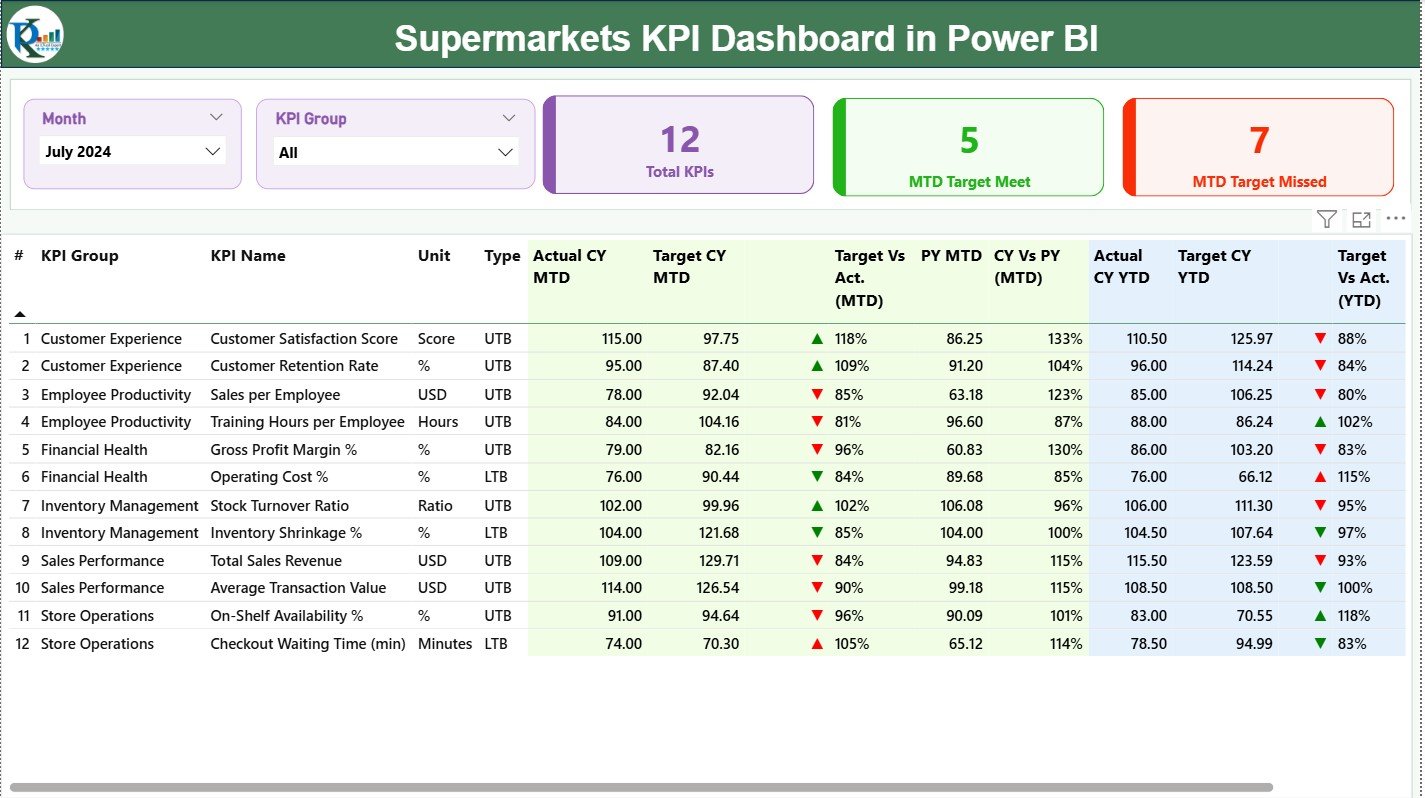Select the Total KPIs card showing 12
This screenshot has height=798, width=1425.
[x=678, y=144]
